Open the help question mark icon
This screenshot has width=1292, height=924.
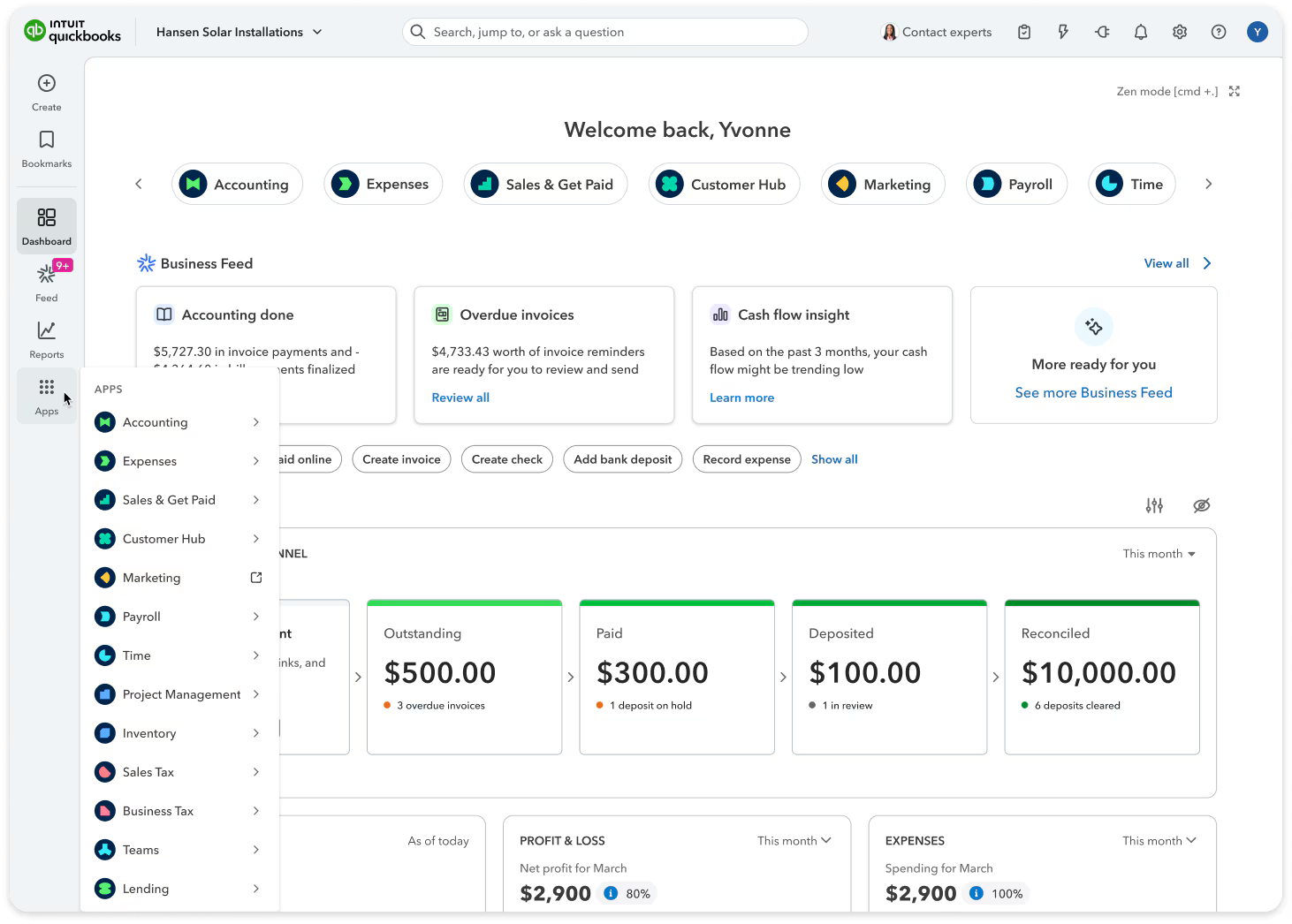(1219, 32)
